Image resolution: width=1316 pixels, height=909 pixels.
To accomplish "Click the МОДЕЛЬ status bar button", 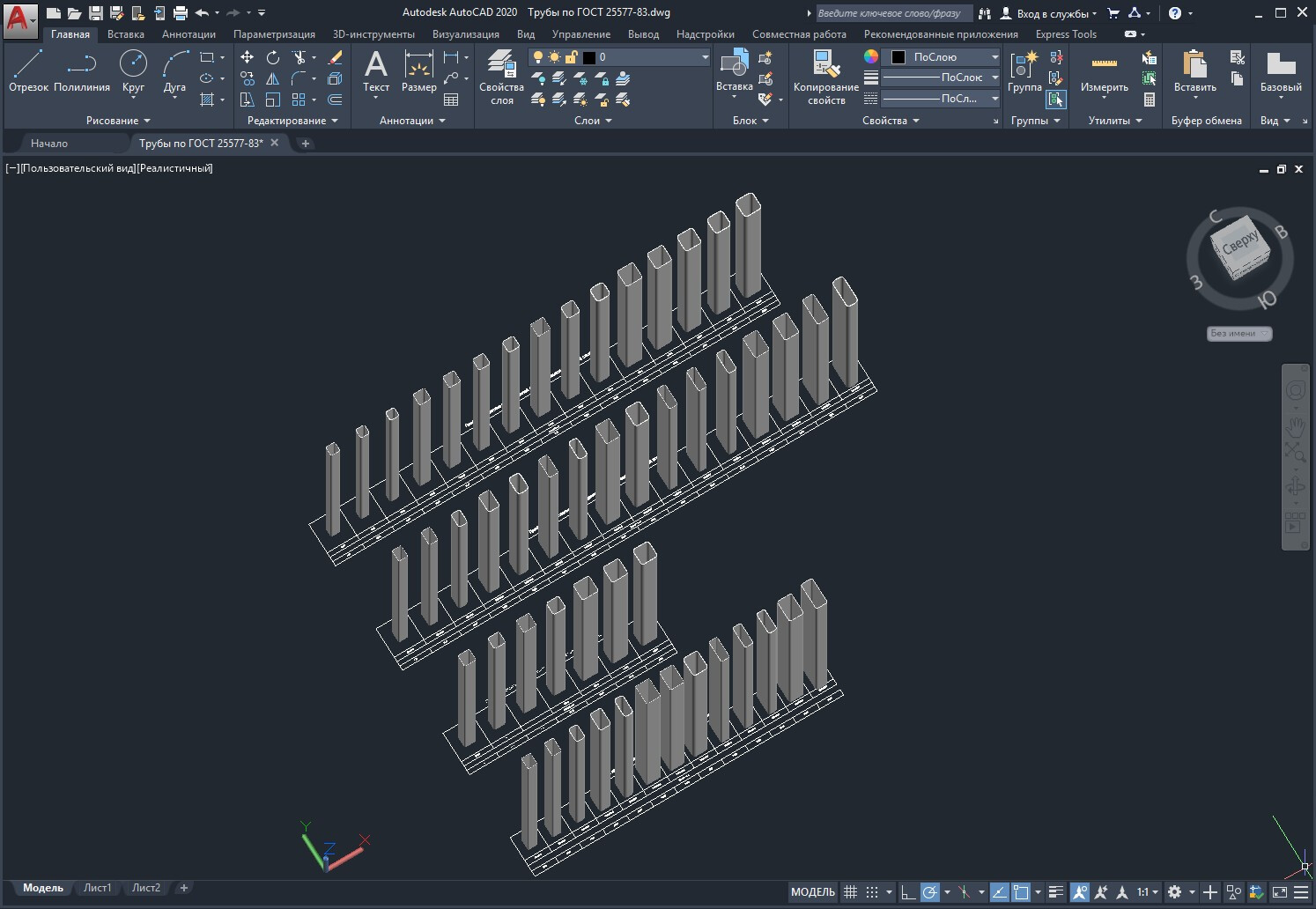I will click(x=812, y=892).
